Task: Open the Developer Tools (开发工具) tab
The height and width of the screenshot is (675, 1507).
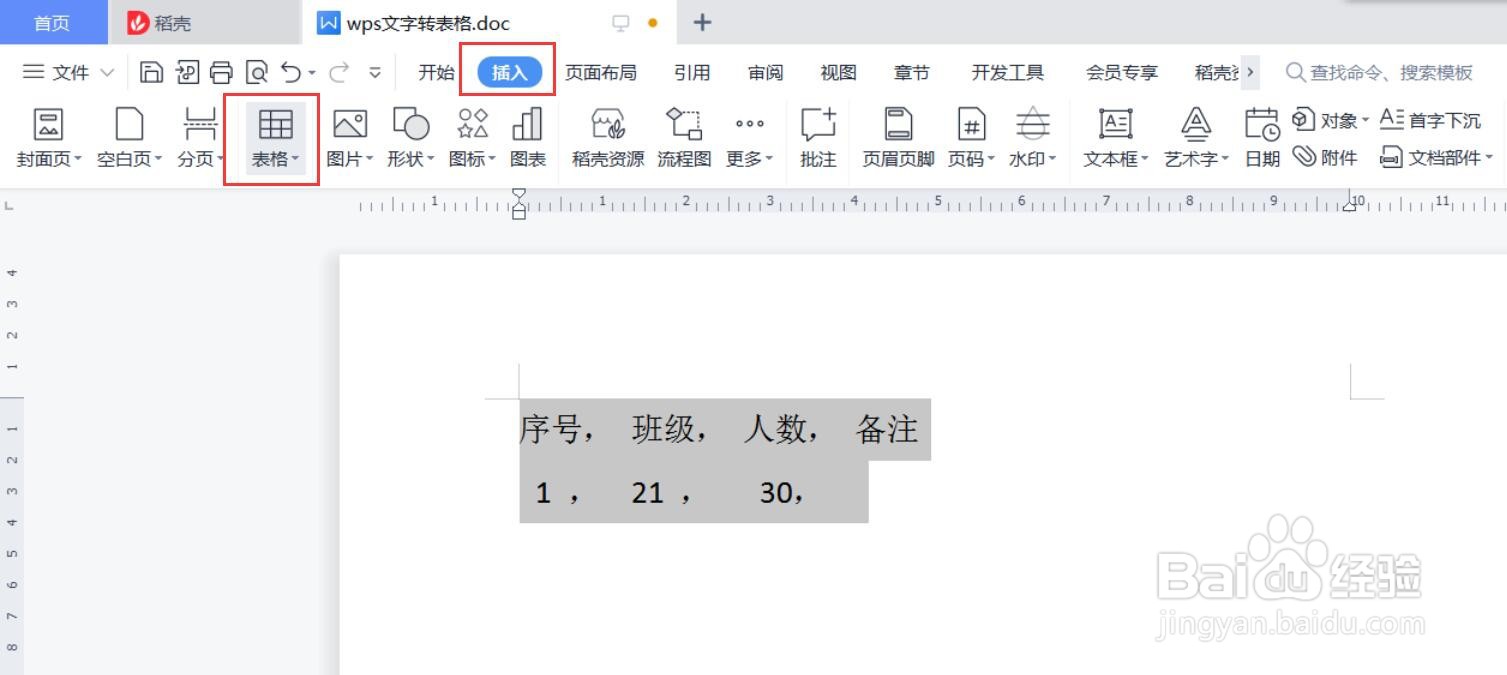Action: click(1007, 72)
